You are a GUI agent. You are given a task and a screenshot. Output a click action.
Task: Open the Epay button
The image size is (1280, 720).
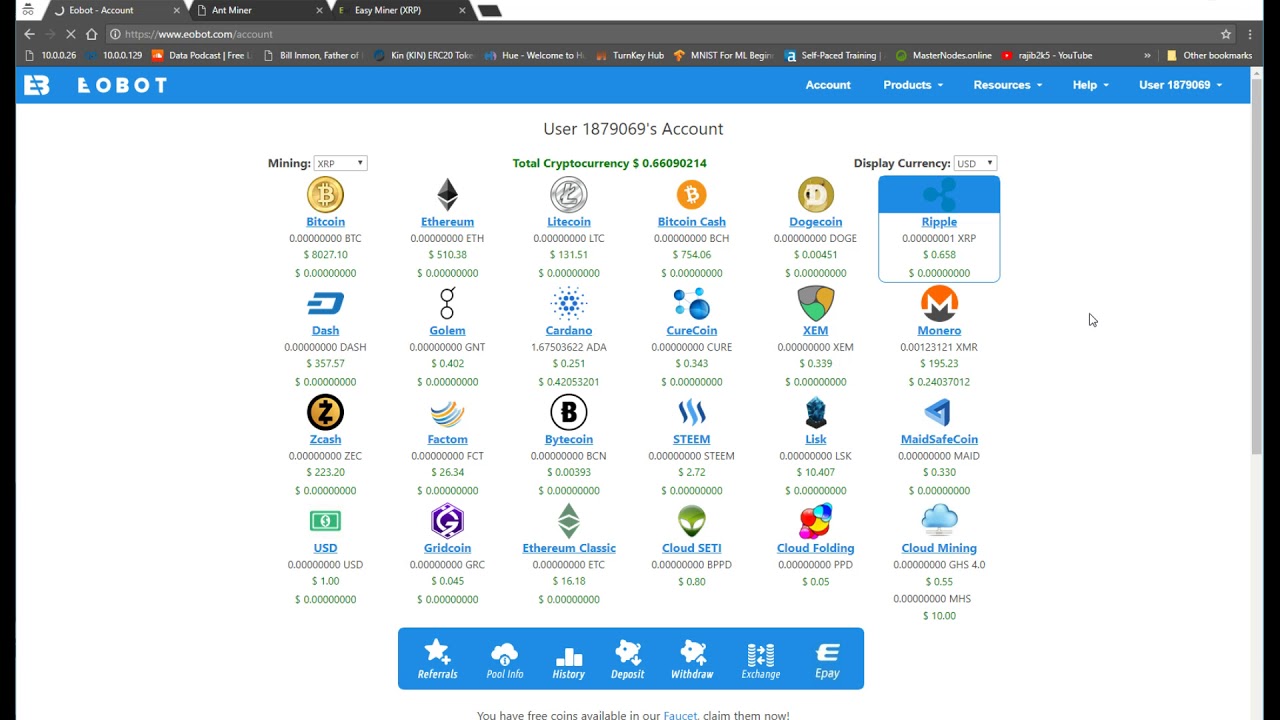click(827, 659)
